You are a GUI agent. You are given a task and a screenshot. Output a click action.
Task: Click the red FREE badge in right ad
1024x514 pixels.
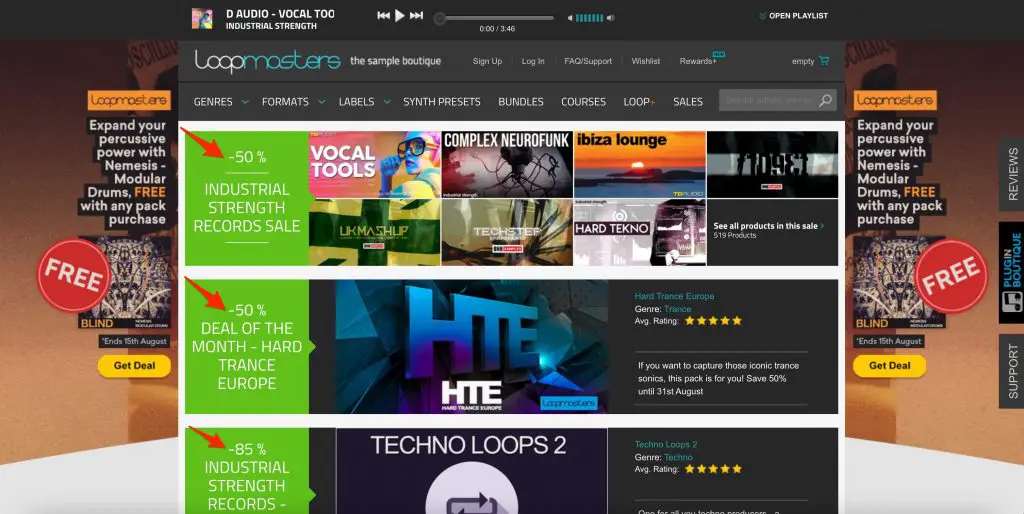click(951, 276)
